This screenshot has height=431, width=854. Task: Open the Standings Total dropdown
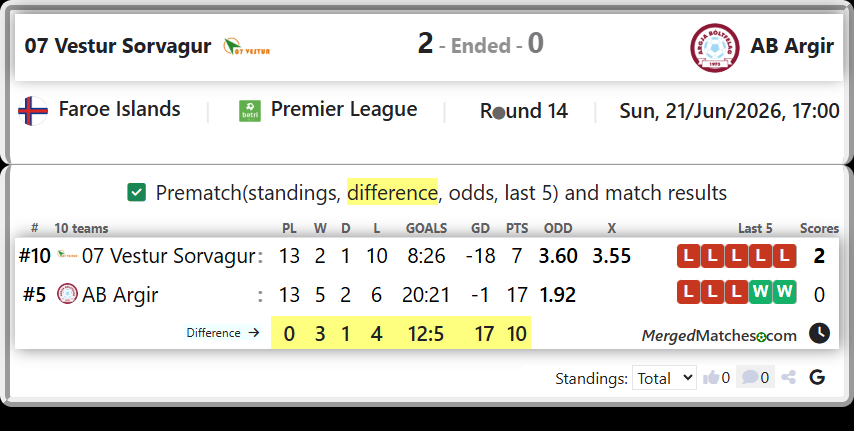[664, 378]
